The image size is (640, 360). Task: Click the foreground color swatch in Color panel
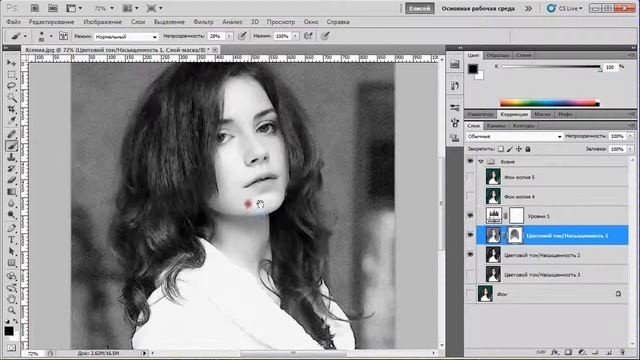tap(473, 69)
